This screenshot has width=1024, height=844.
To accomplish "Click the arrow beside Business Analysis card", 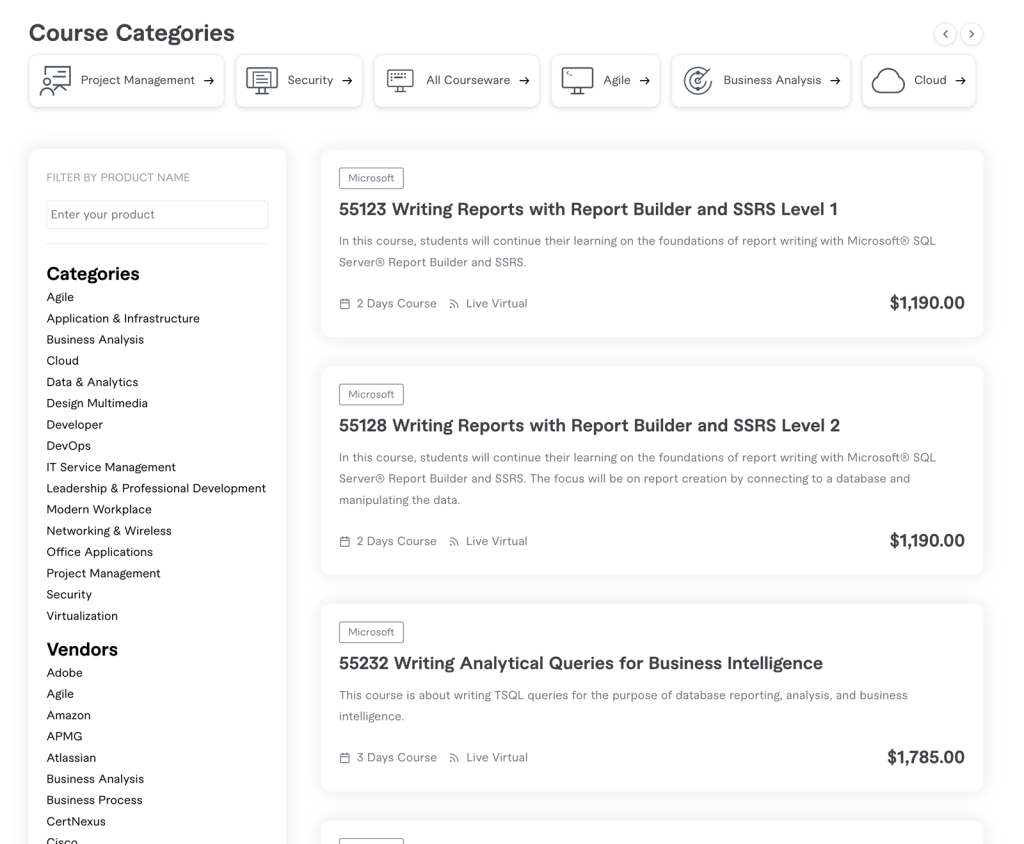I will coord(835,80).
